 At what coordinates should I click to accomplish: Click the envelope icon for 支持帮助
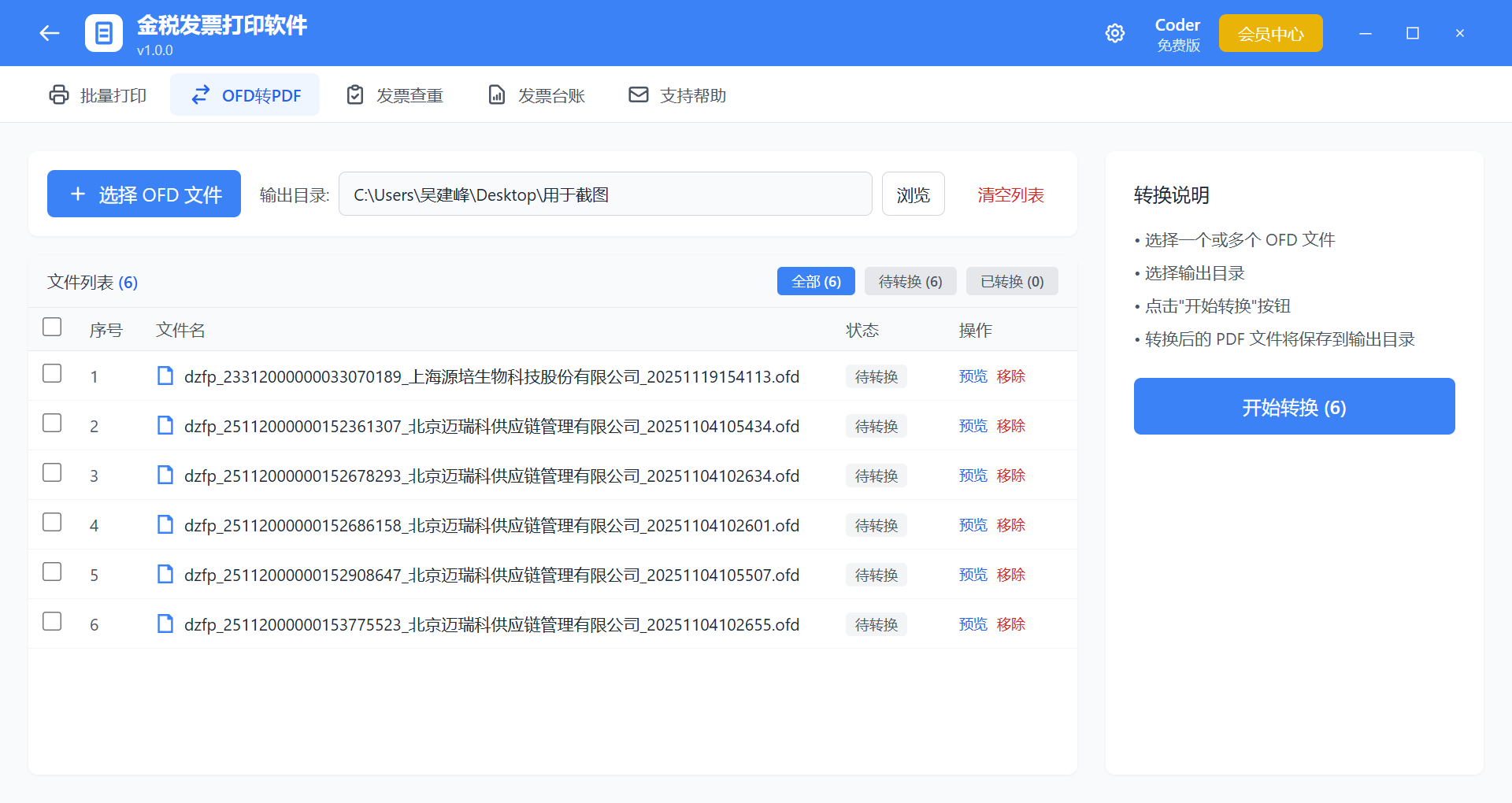pyautogui.click(x=639, y=95)
